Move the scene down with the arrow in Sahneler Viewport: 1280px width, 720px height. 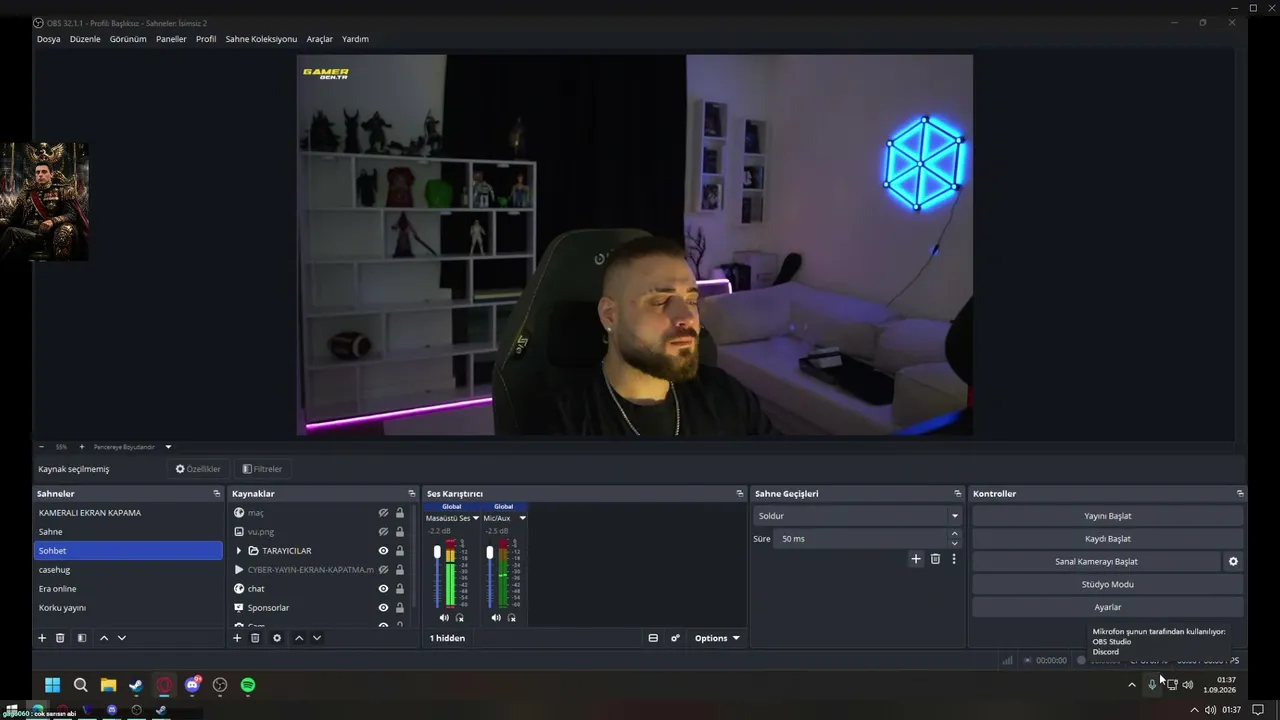coord(122,638)
